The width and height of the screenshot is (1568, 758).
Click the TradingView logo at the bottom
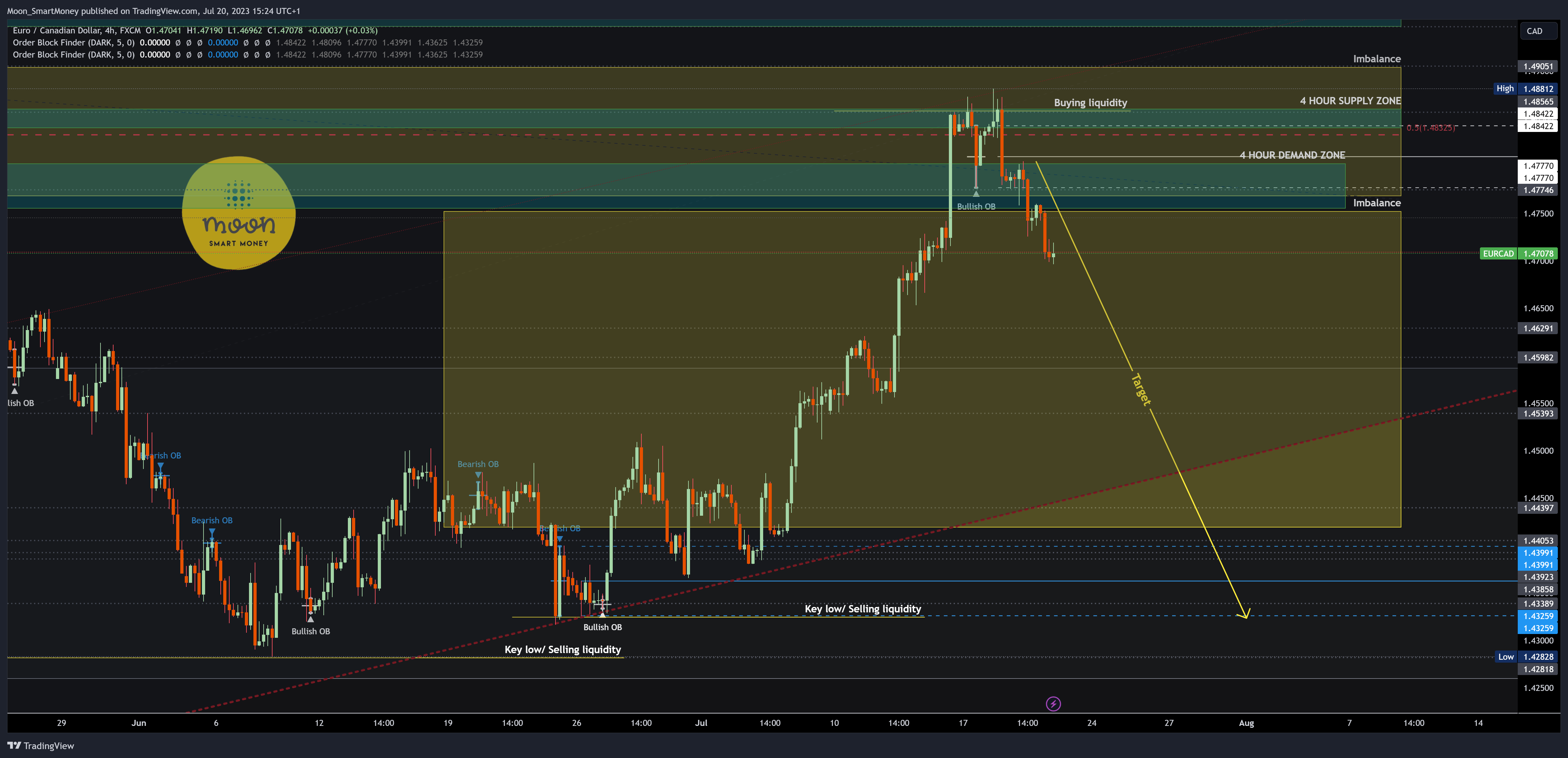click(x=41, y=746)
